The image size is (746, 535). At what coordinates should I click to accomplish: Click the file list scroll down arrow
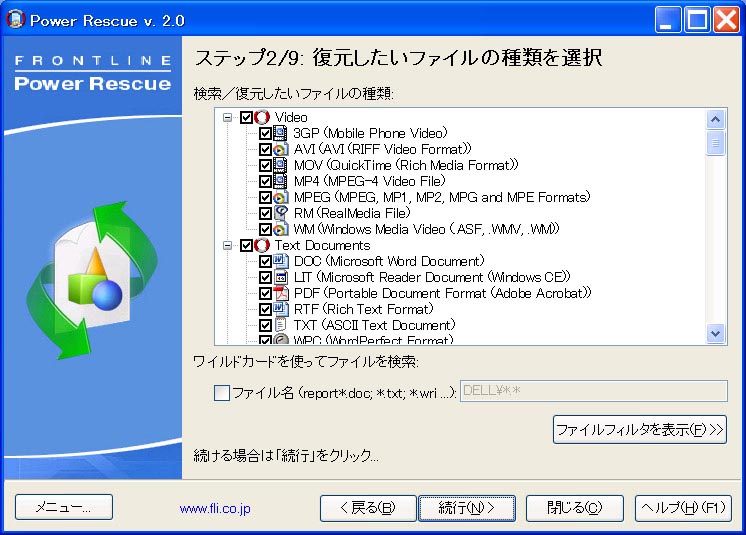(x=715, y=333)
